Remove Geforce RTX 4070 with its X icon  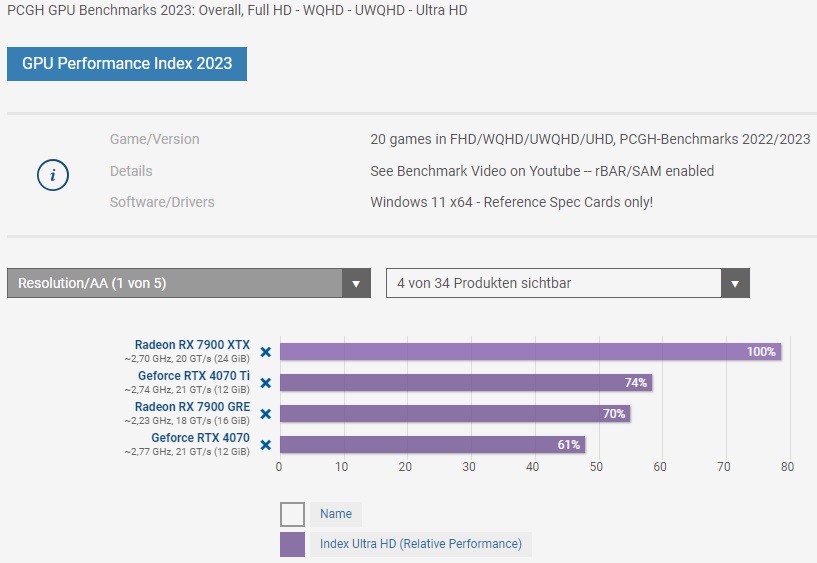pyautogui.click(x=266, y=445)
